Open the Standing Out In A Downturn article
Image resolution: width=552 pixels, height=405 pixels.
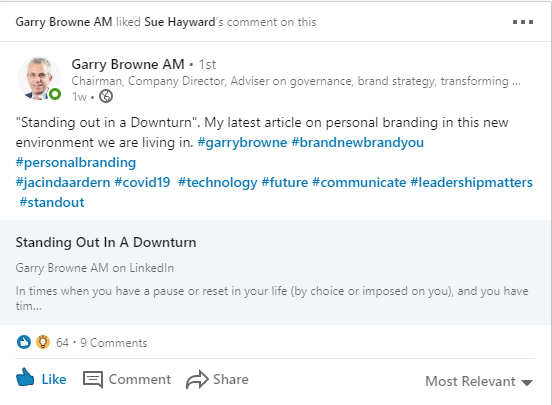tap(106, 242)
